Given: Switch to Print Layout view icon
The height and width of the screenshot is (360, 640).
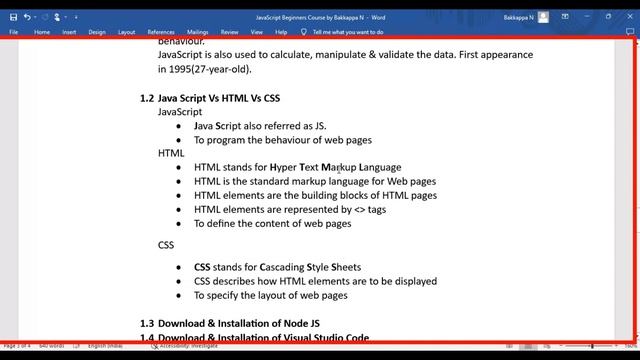Looking at the screenshot, I should (x=528, y=347).
